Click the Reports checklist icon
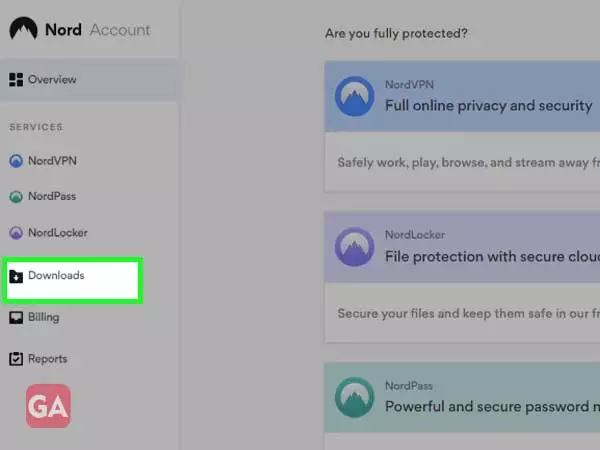This screenshot has height=450, width=600. pyautogui.click(x=16, y=359)
